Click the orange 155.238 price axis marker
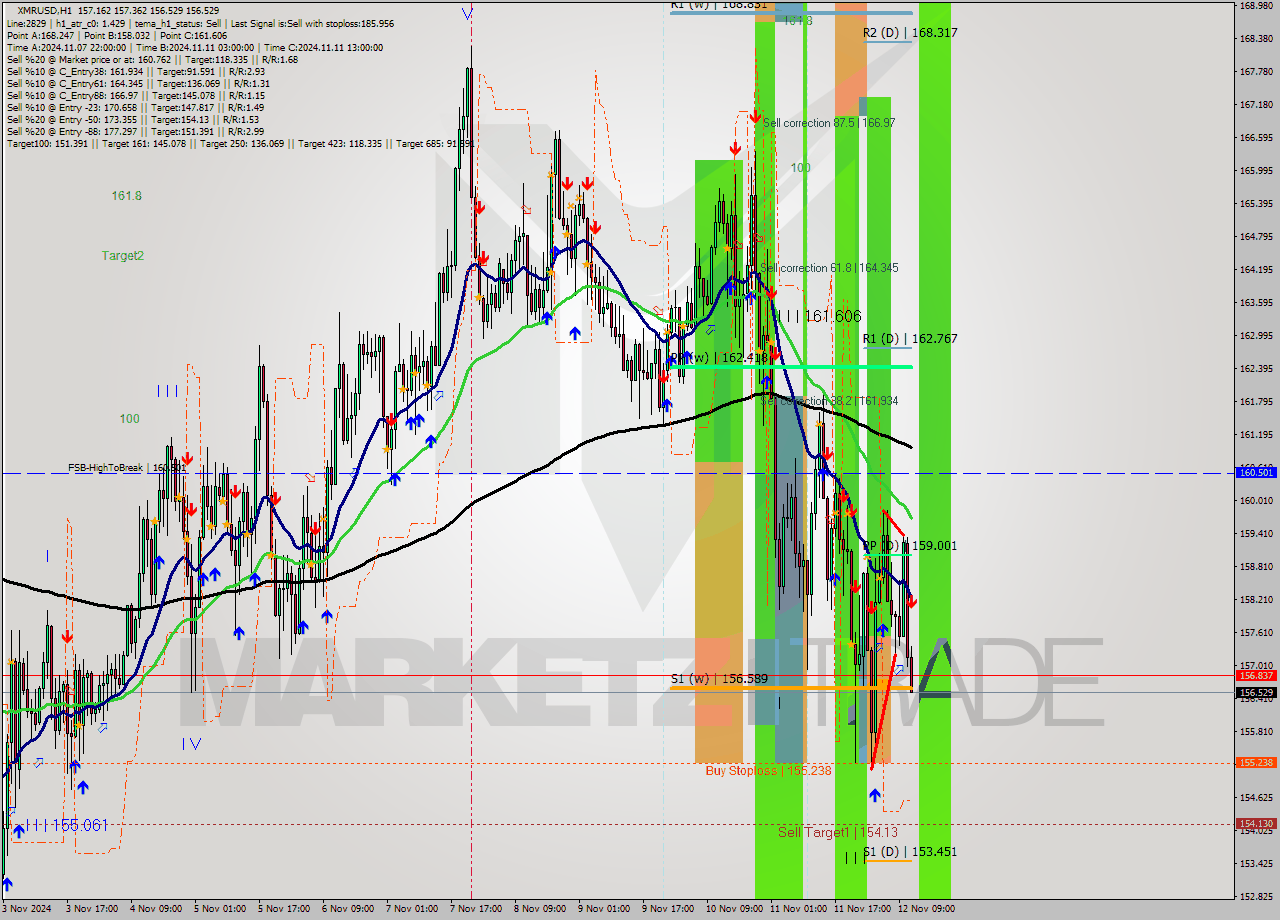This screenshot has height=920, width=1280. (x=1256, y=762)
